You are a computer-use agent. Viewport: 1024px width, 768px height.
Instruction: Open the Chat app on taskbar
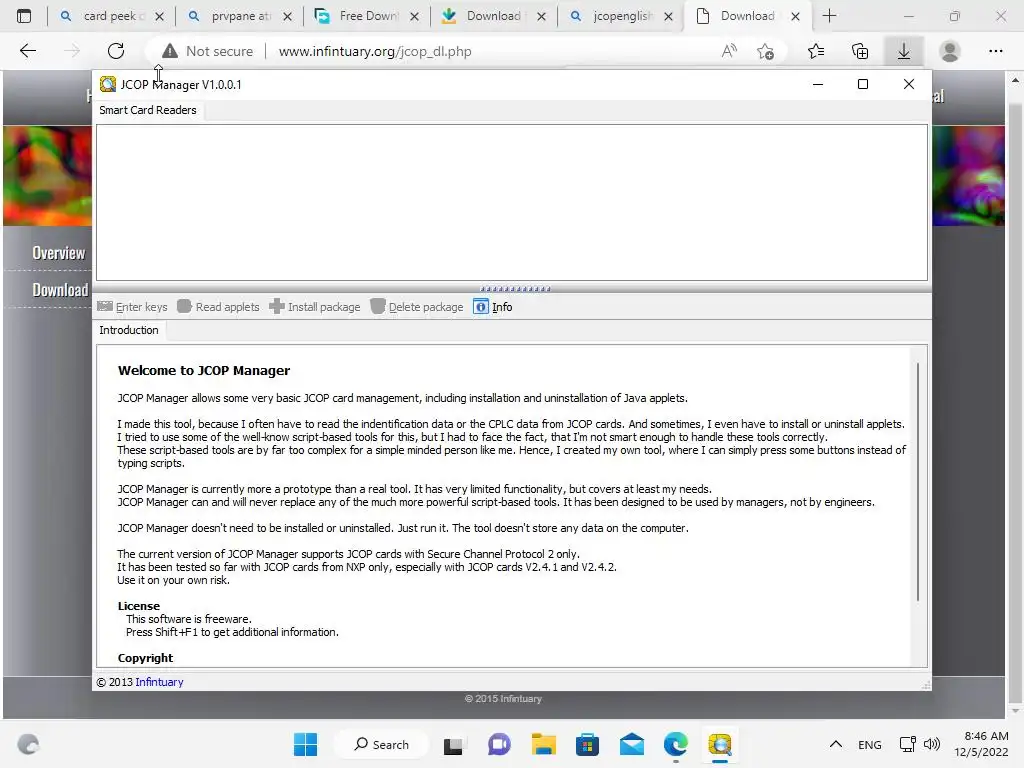pos(499,744)
